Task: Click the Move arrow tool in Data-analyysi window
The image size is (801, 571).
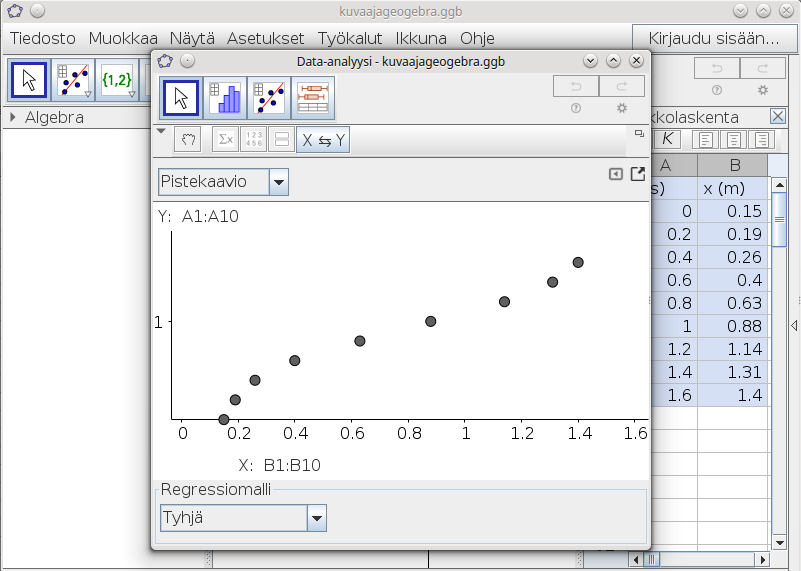Action: click(181, 98)
